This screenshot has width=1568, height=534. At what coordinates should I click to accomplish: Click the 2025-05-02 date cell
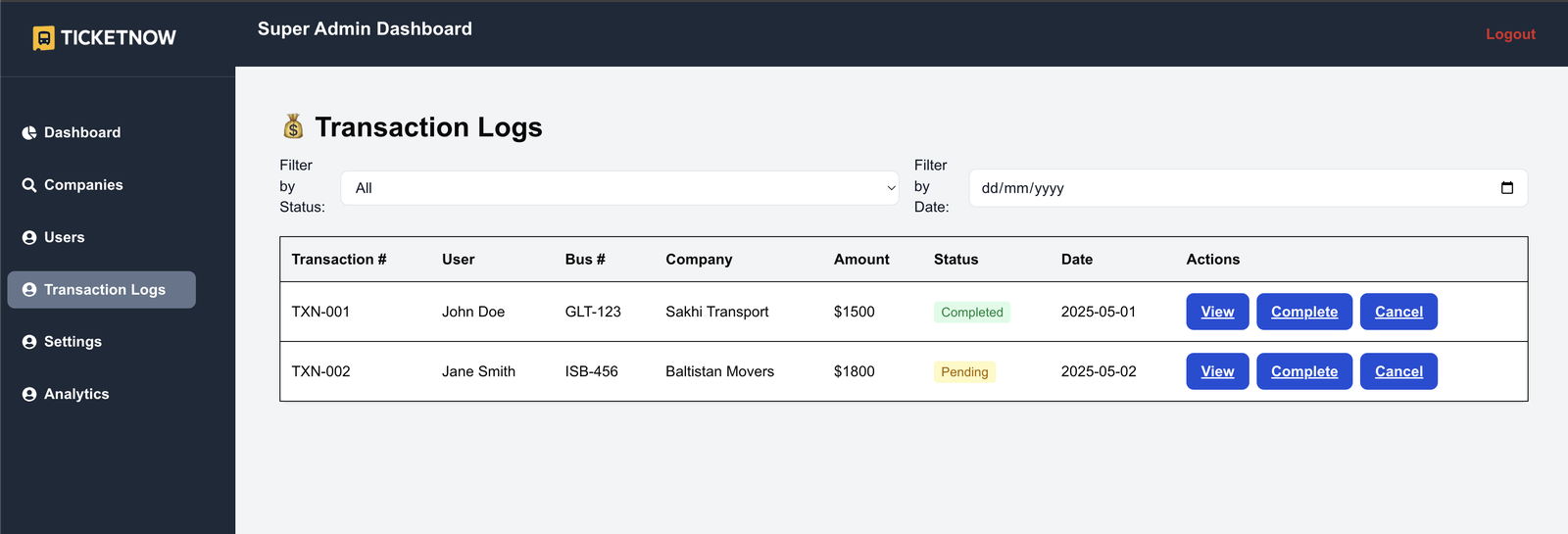1099,371
